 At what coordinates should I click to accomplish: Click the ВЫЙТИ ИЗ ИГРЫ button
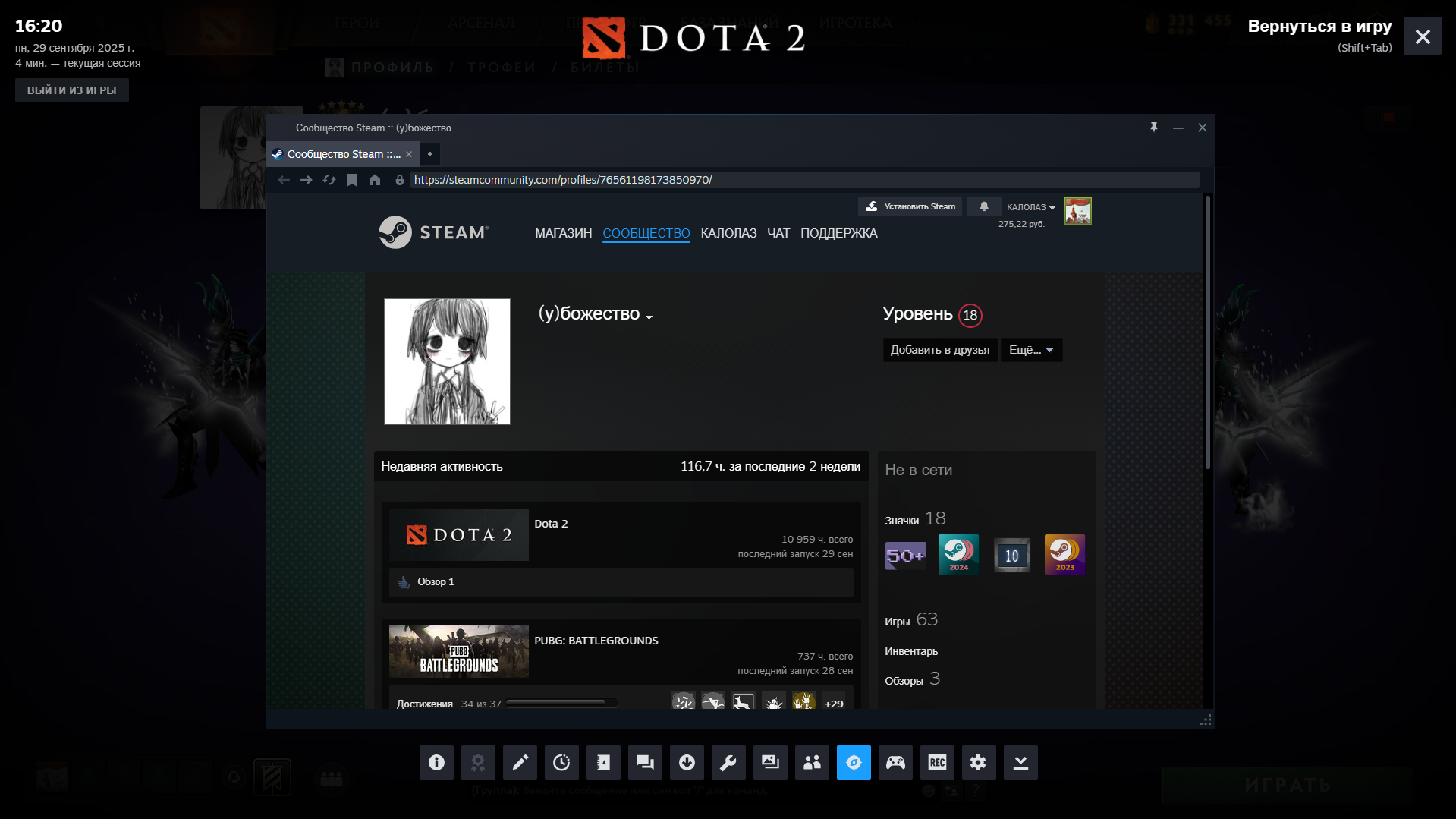(x=71, y=90)
